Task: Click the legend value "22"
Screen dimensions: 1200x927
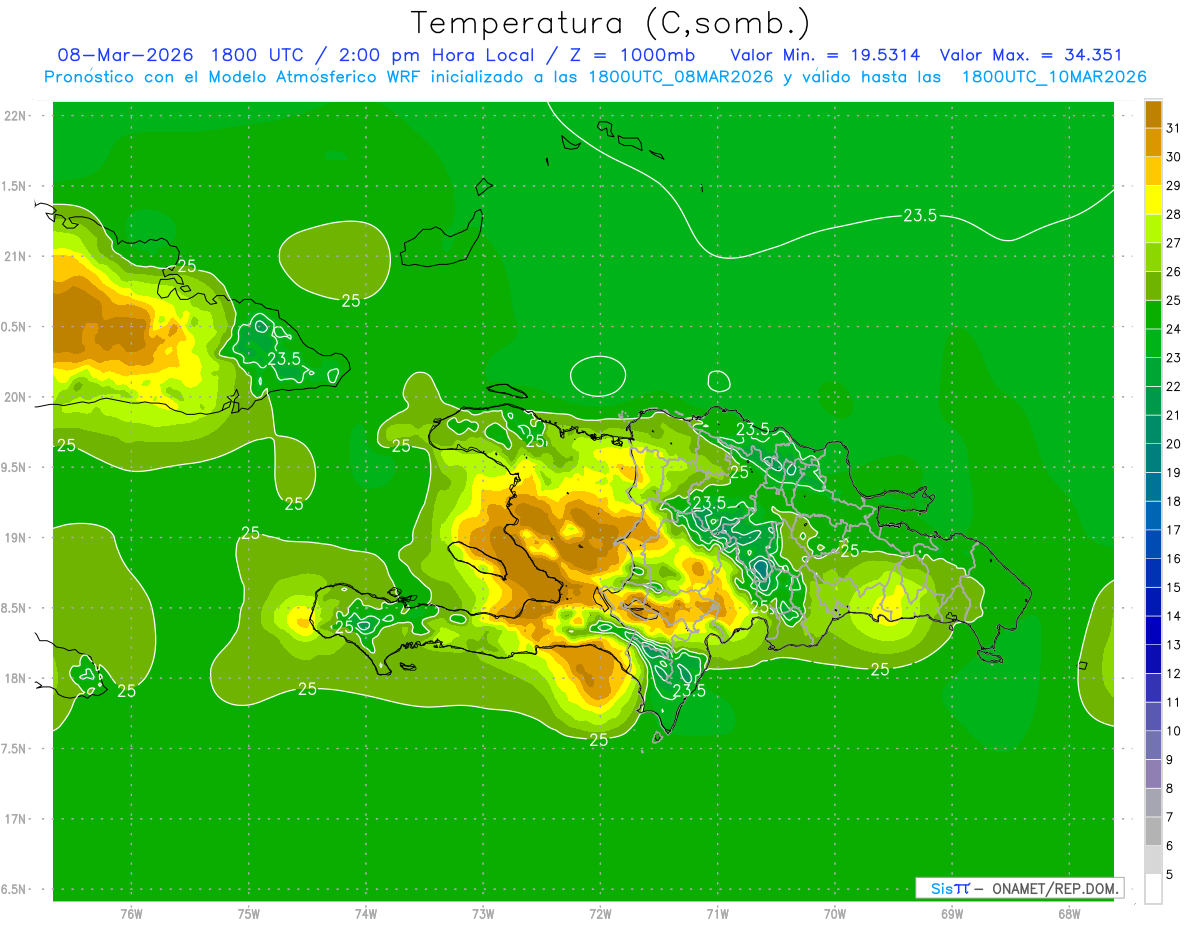Action: click(1173, 386)
